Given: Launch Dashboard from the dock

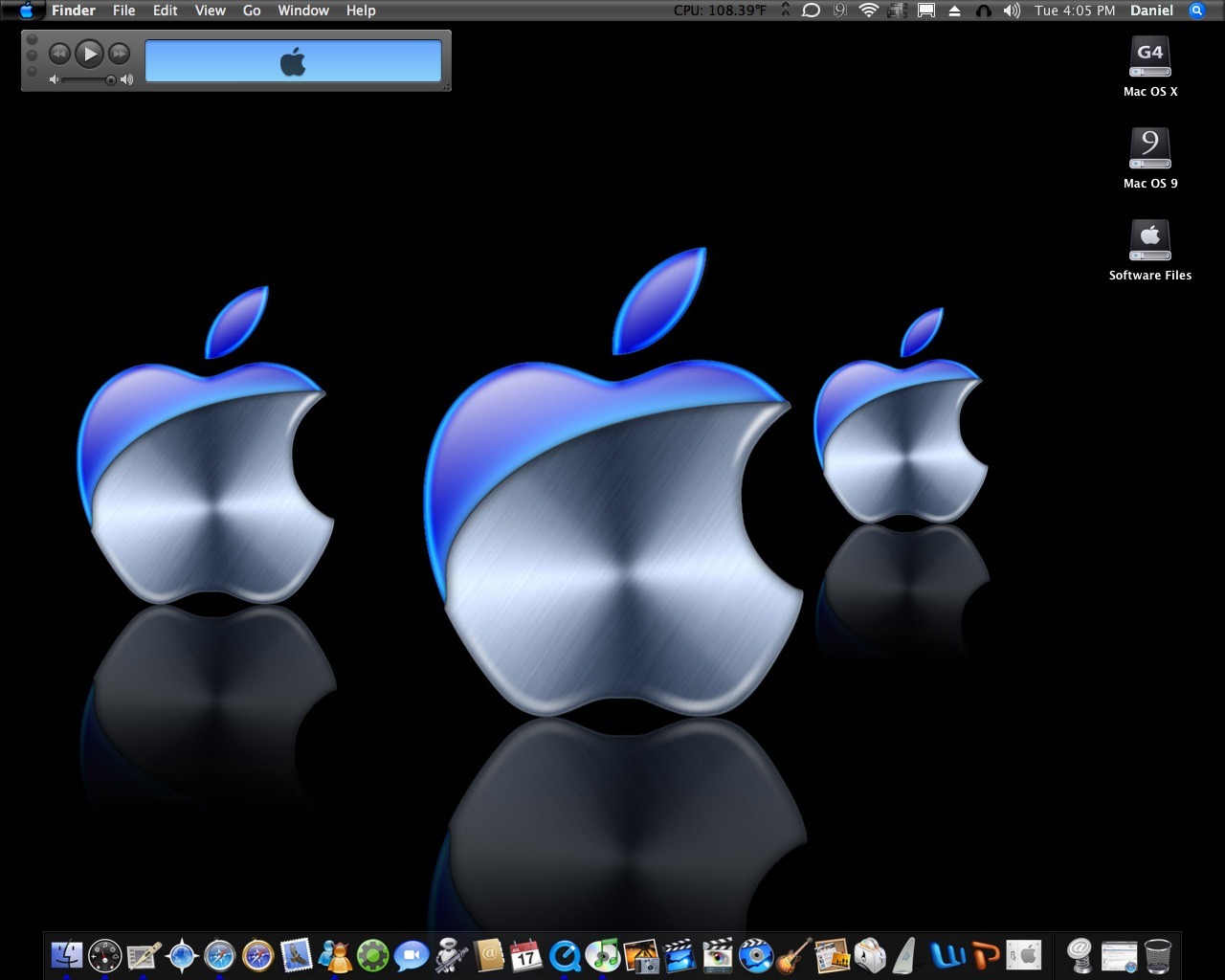Looking at the screenshot, I should (105, 954).
